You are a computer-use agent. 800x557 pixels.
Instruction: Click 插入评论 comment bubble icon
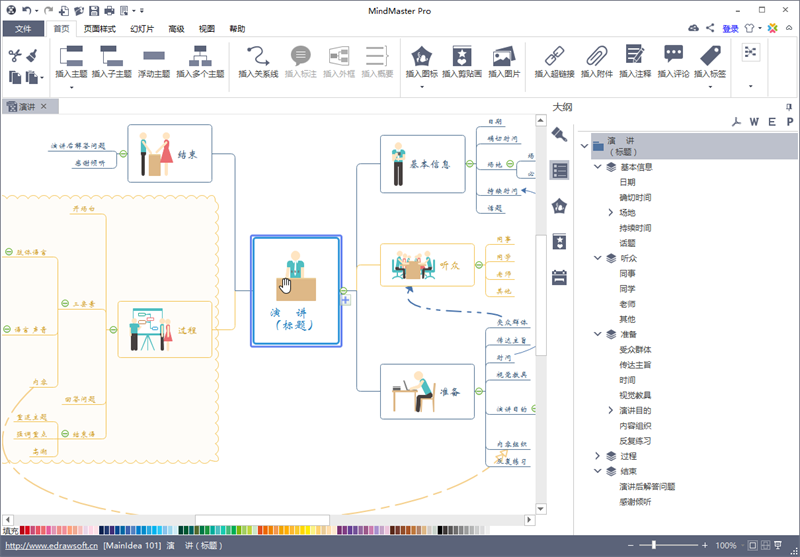click(673, 54)
